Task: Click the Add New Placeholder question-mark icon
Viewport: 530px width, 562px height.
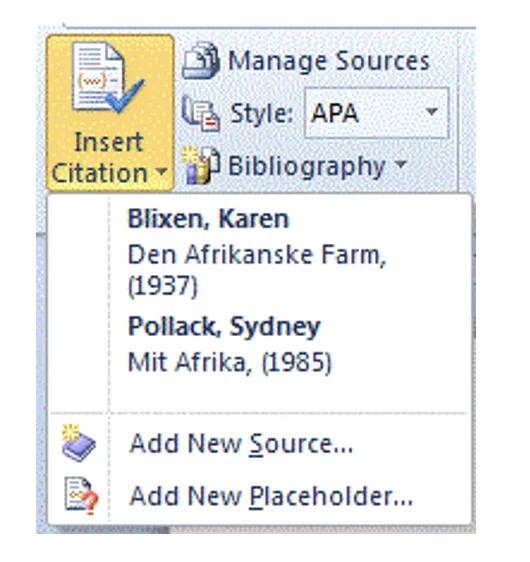Action: pyautogui.click(x=81, y=496)
